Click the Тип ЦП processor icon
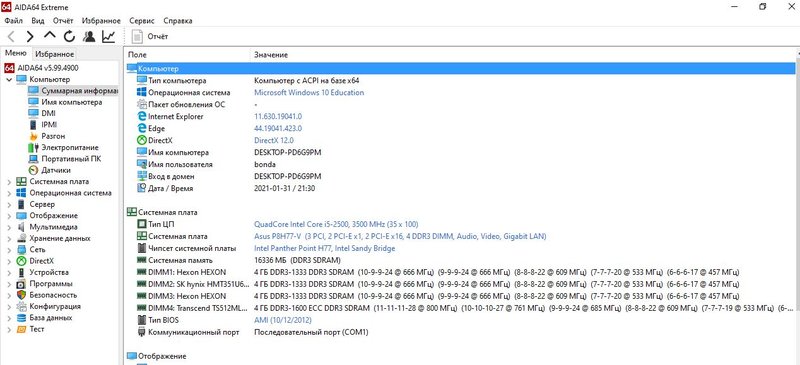Viewport: 800px width, 365px height. [x=142, y=224]
